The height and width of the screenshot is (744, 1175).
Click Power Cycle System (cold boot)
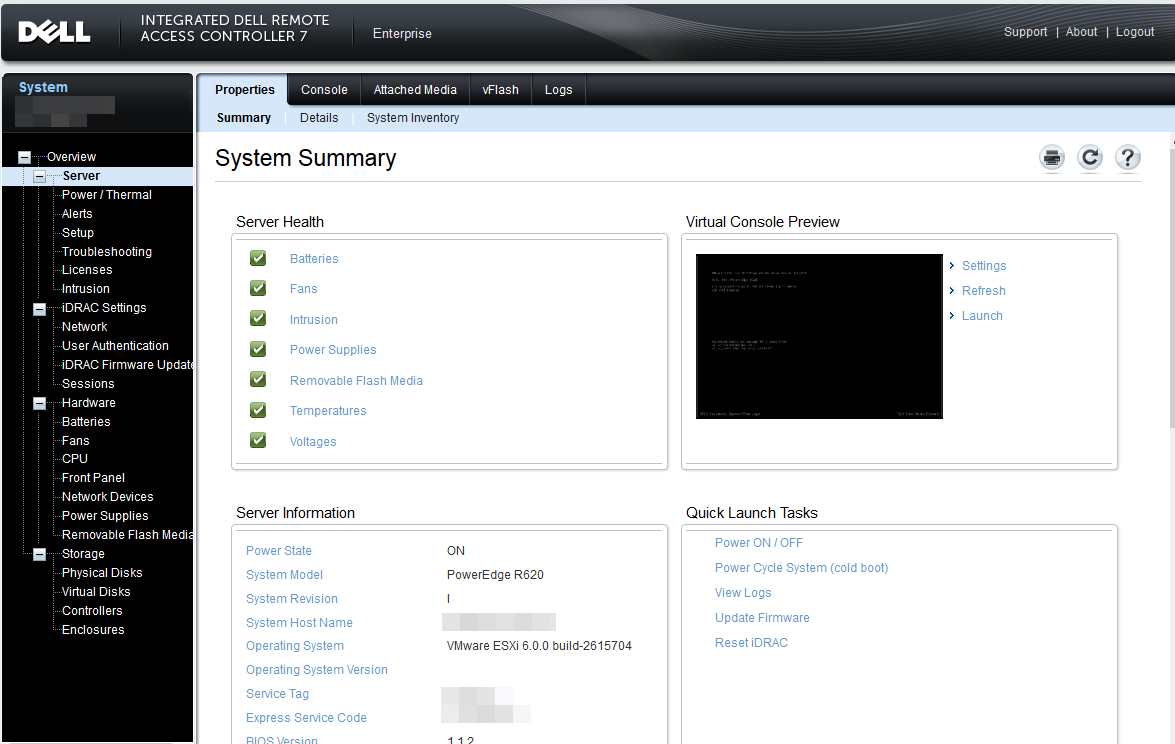coord(801,568)
